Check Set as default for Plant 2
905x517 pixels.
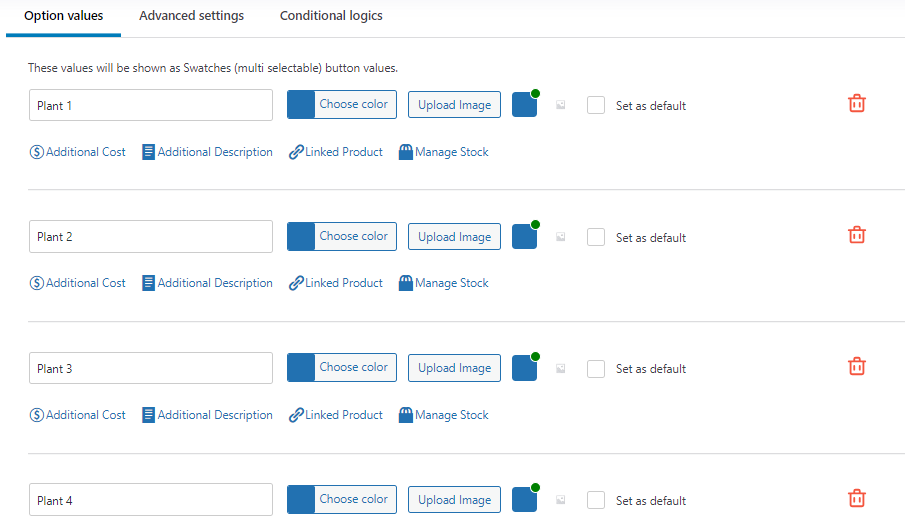pos(596,237)
